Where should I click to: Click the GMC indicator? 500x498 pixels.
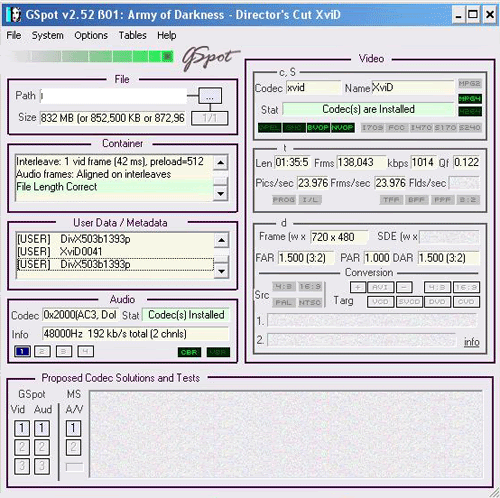(294, 128)
